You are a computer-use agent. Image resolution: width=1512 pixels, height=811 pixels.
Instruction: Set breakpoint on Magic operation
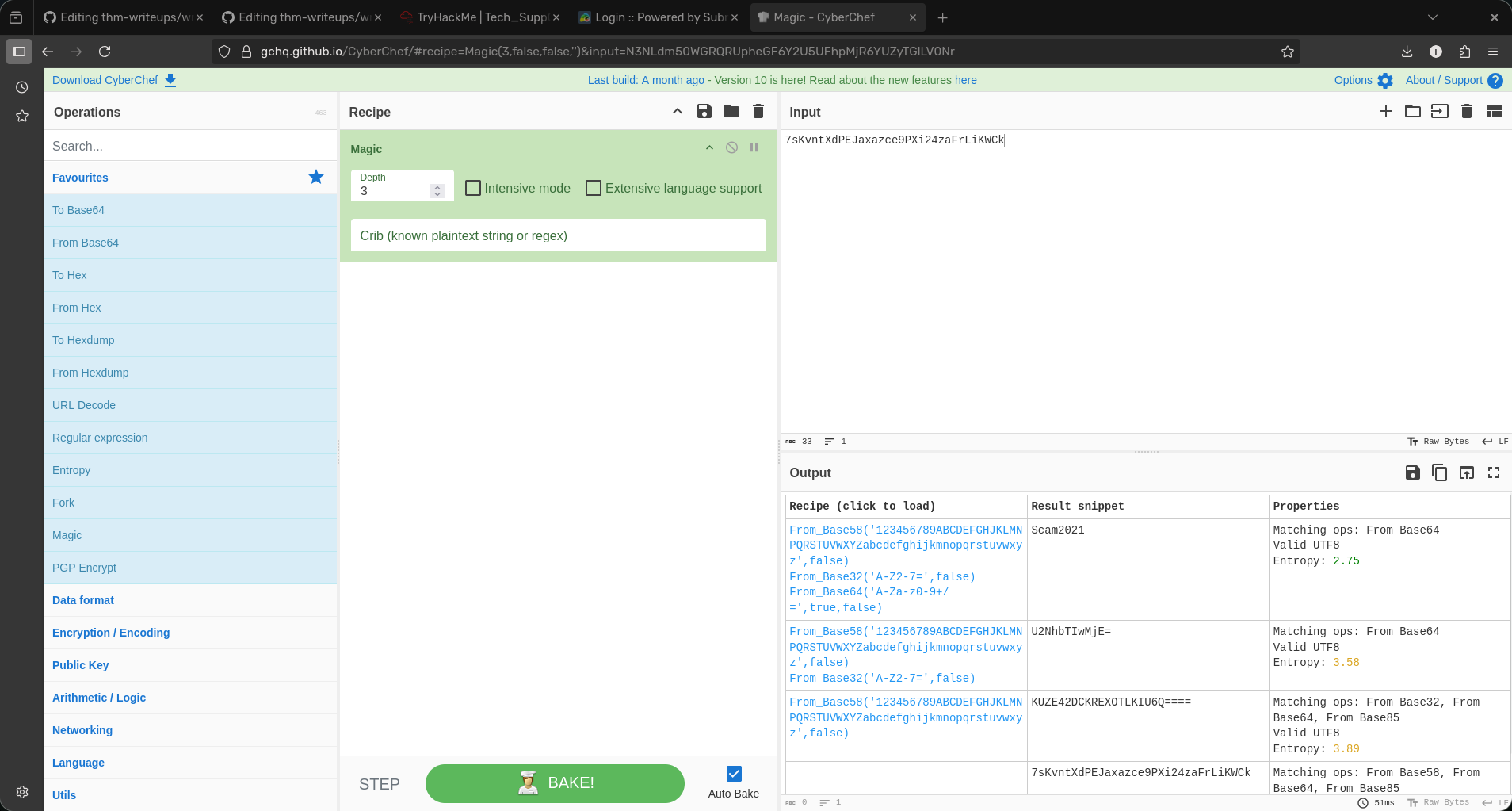point(754,147)
